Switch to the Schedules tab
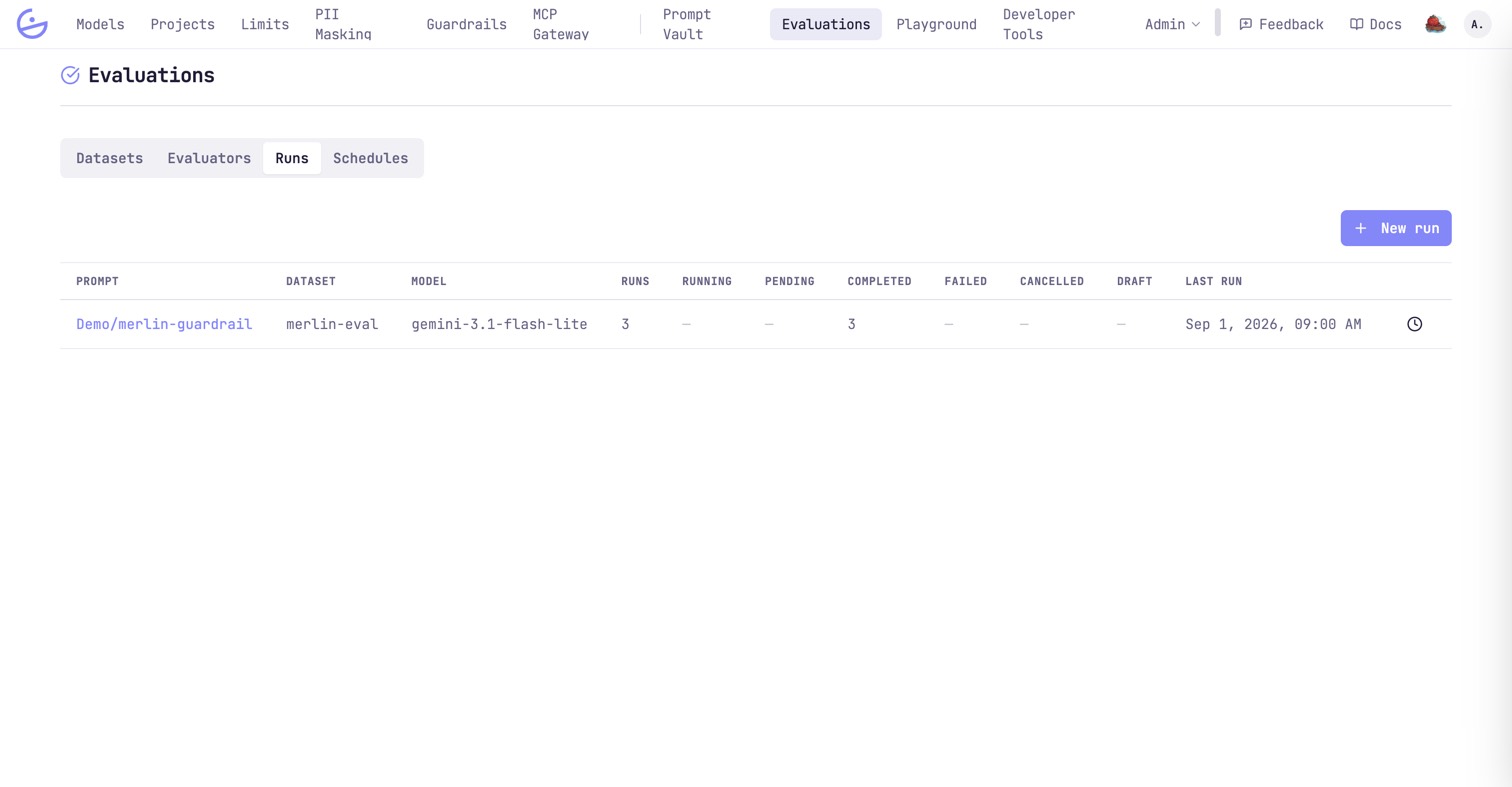Screen dimensions: 1512x787 click(370, 158)
